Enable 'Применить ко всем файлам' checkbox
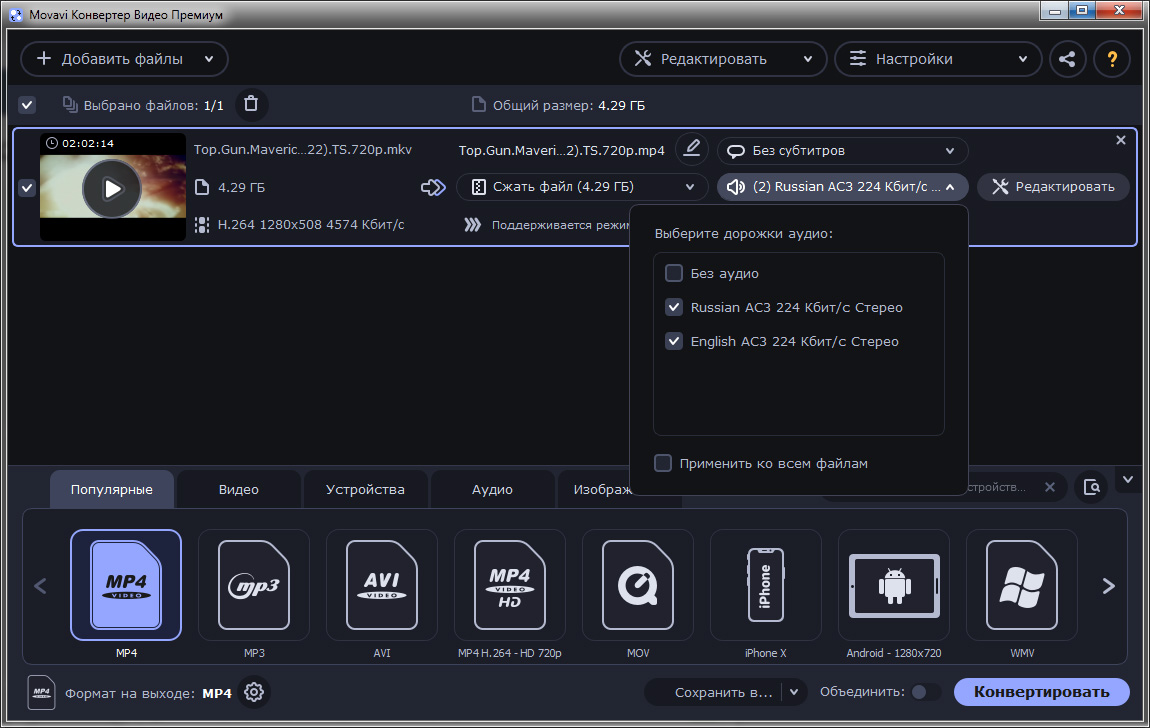The image size is (1150, 728). click(x=662, y=463)
